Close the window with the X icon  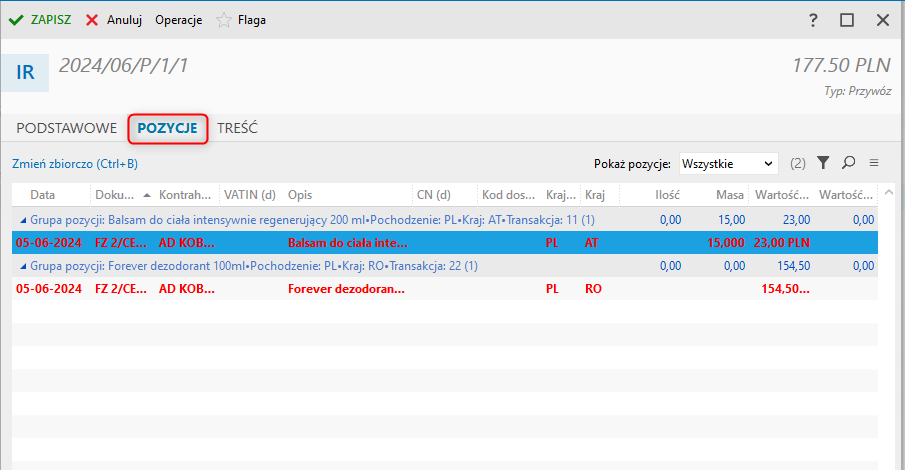882,20
